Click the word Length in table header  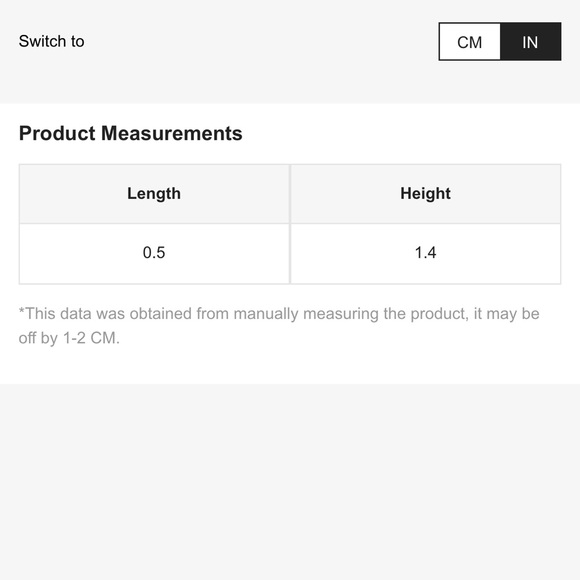154,194
